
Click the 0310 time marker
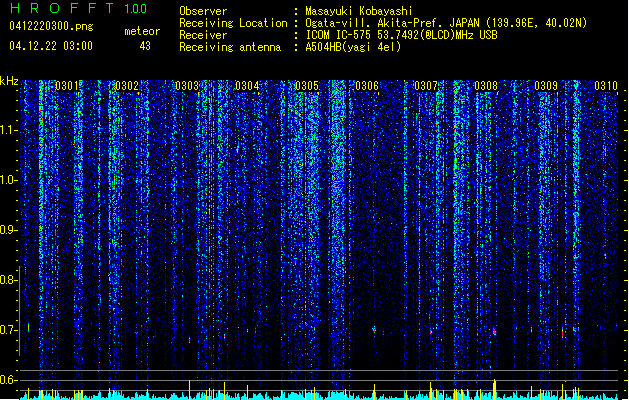coord(606,86)
